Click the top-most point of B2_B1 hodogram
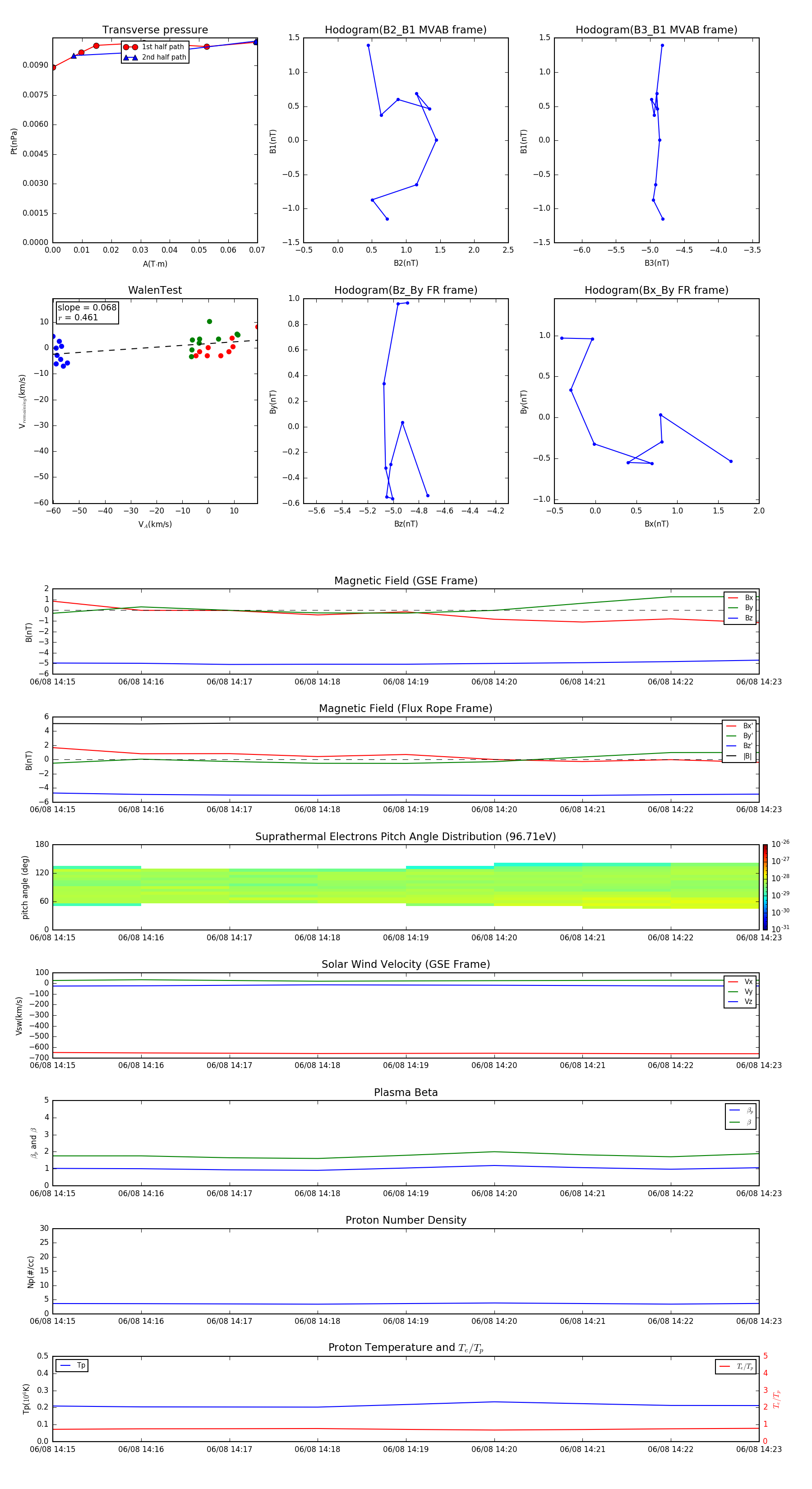812x1489 pixels. pyautogui.click(x=368, y=46)
